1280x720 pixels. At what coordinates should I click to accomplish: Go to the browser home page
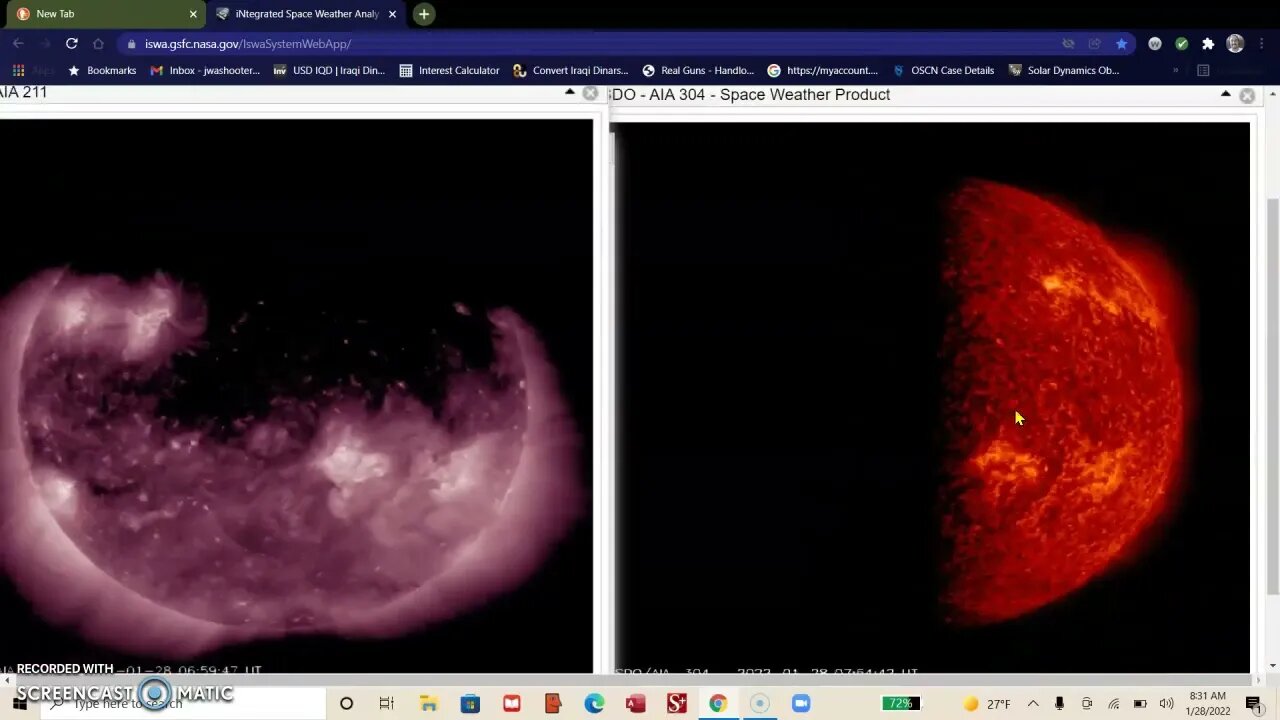98,44
